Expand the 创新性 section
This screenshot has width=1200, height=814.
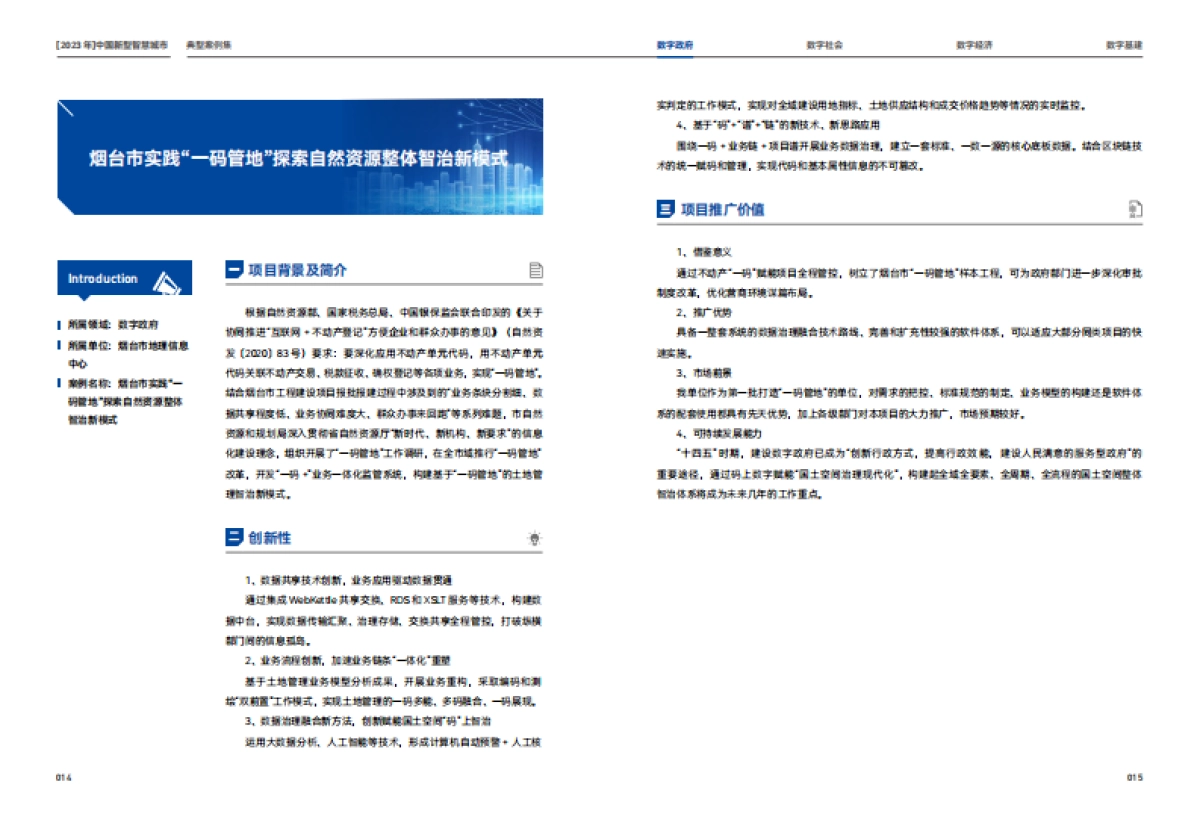point(268,538)
